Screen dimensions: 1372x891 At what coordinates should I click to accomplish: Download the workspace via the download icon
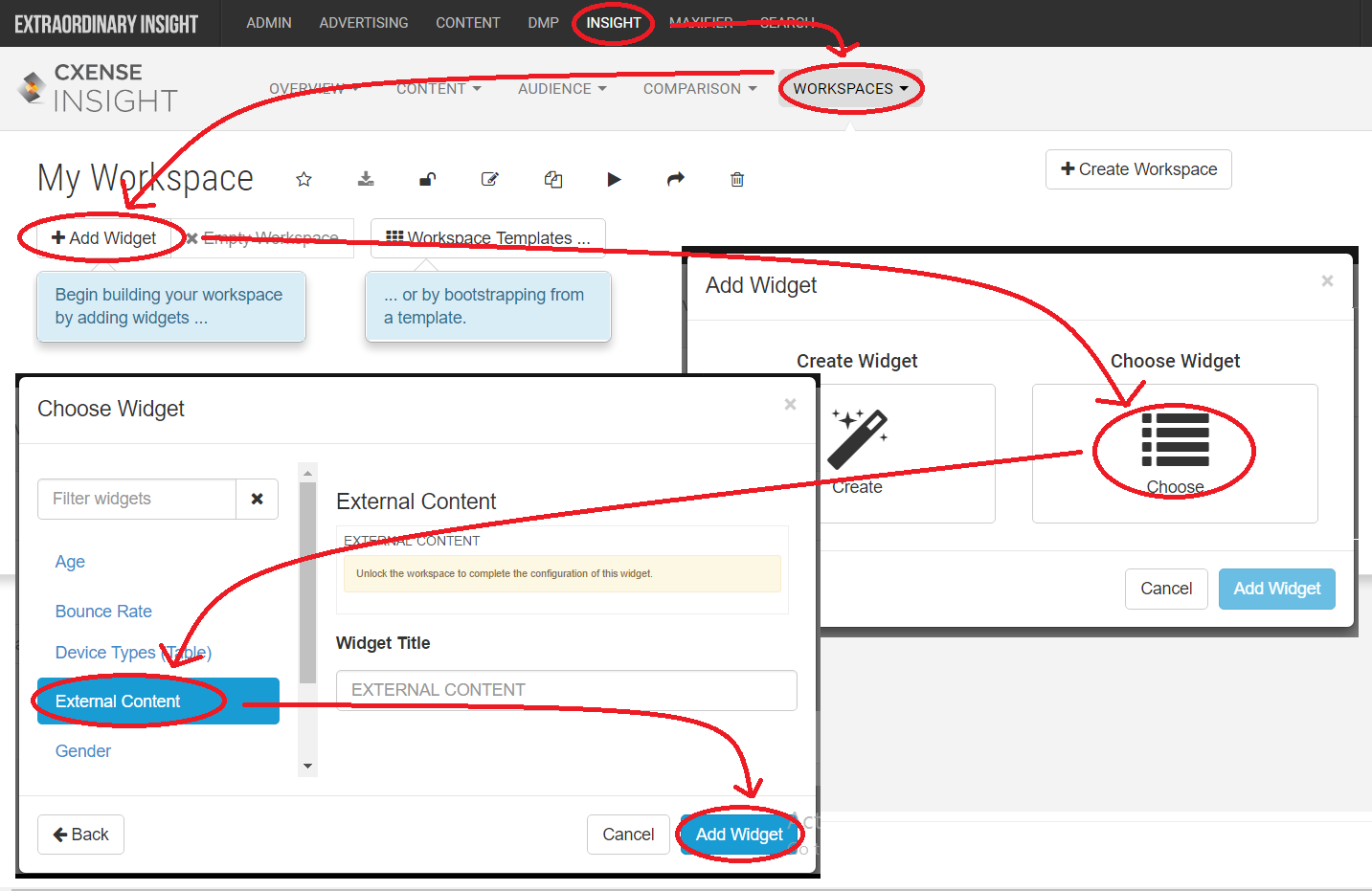[x=366, y=179]
